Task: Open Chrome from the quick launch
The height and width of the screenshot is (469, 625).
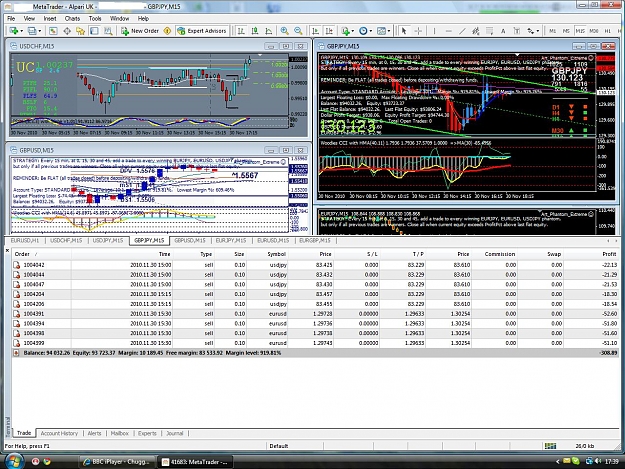Action: [47, 461]
